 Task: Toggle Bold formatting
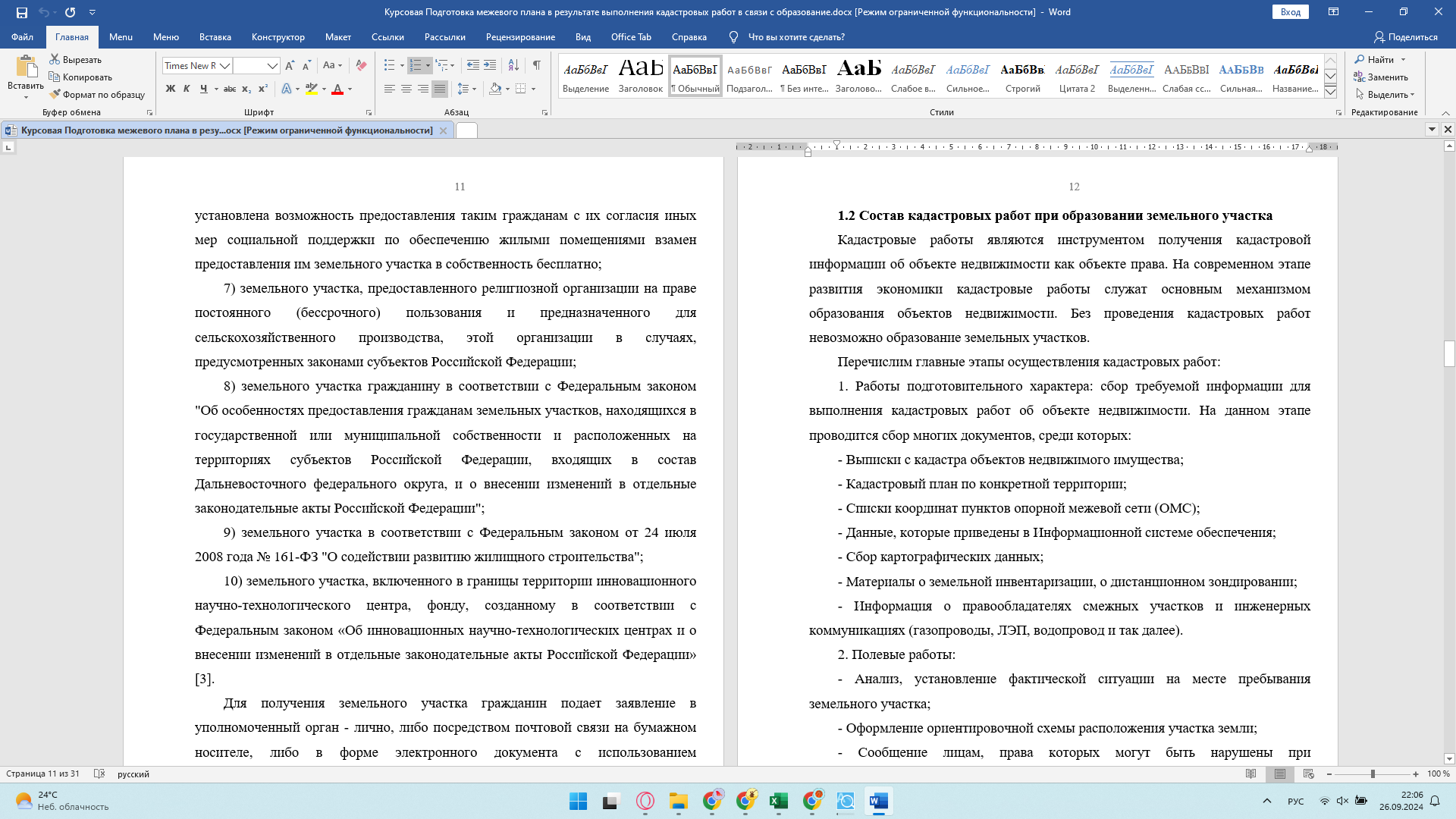[171, 89]
